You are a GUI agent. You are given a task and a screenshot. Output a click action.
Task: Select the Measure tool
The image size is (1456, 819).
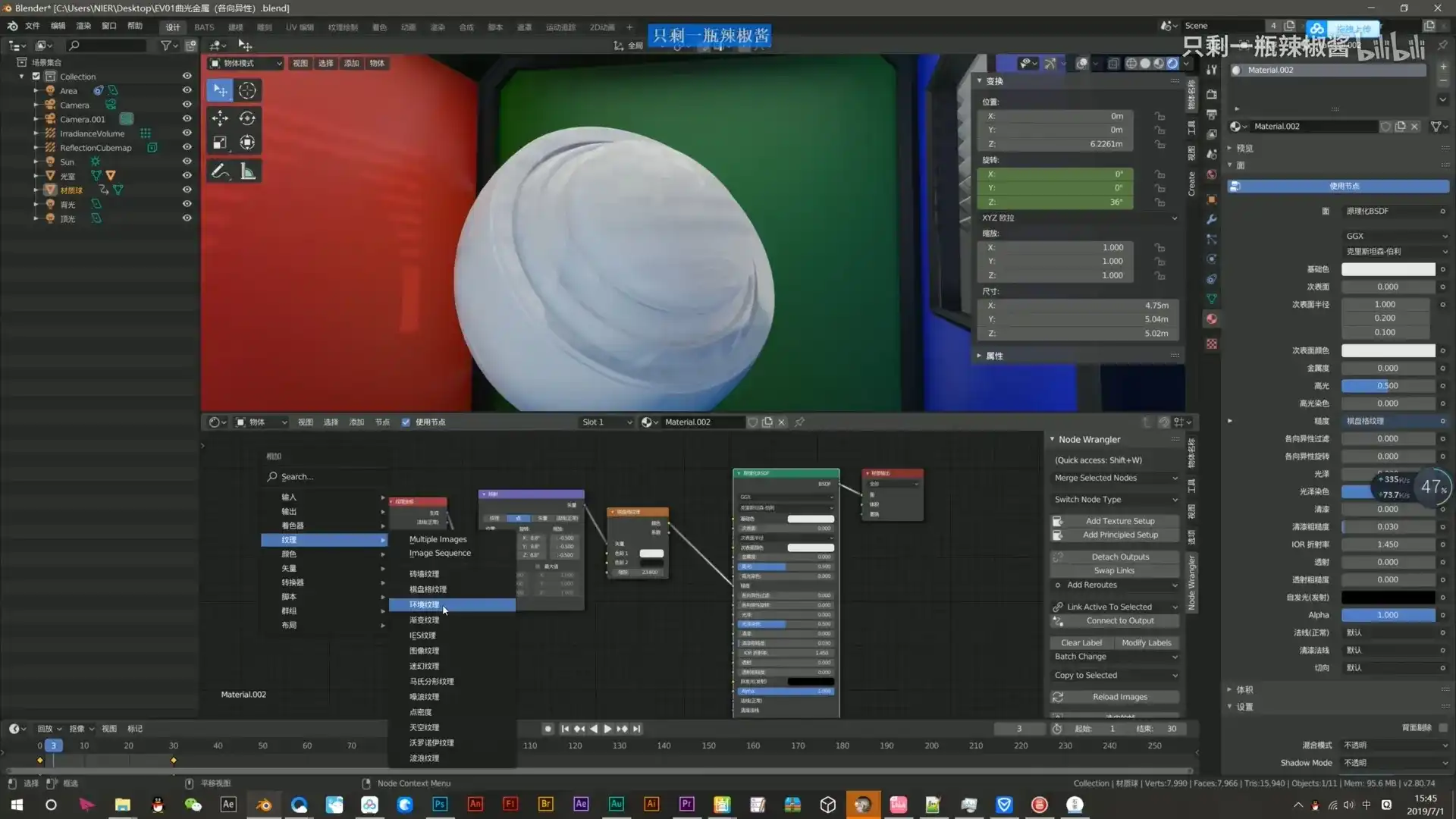tap(247, 171)
